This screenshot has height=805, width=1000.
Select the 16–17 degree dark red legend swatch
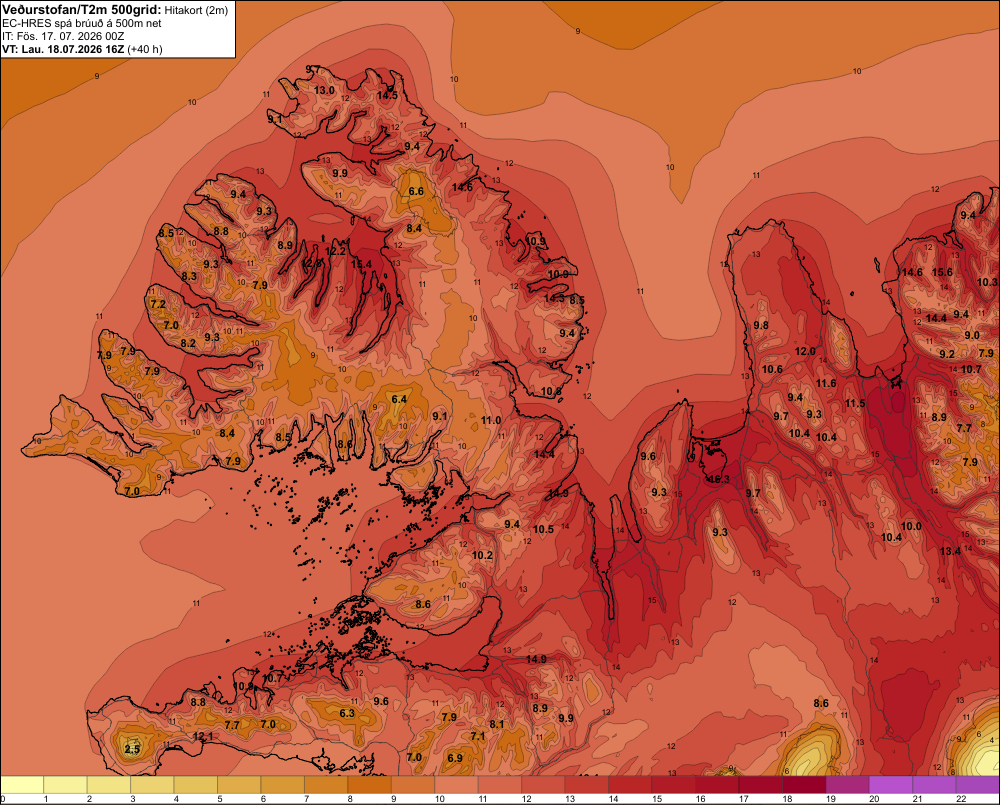tap(717, 785)
